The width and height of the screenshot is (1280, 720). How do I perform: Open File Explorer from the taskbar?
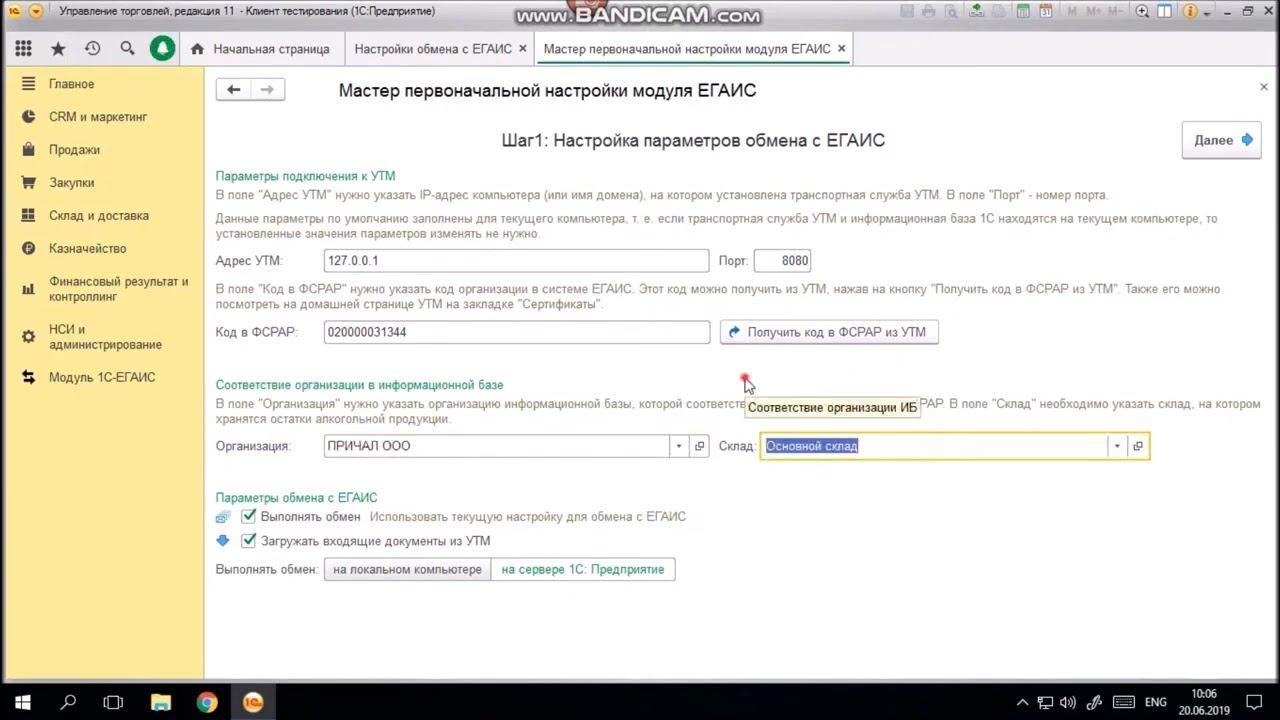click(x=160, y=702)
